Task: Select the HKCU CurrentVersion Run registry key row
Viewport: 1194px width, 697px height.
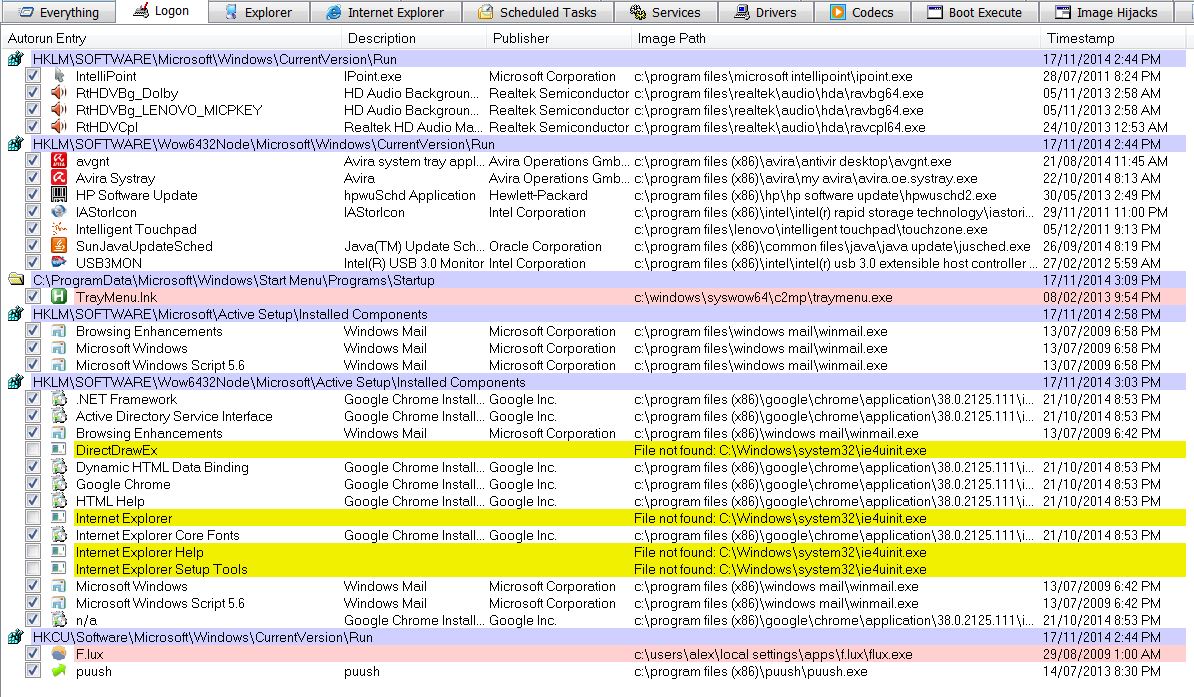Action: tap(202, 637)
